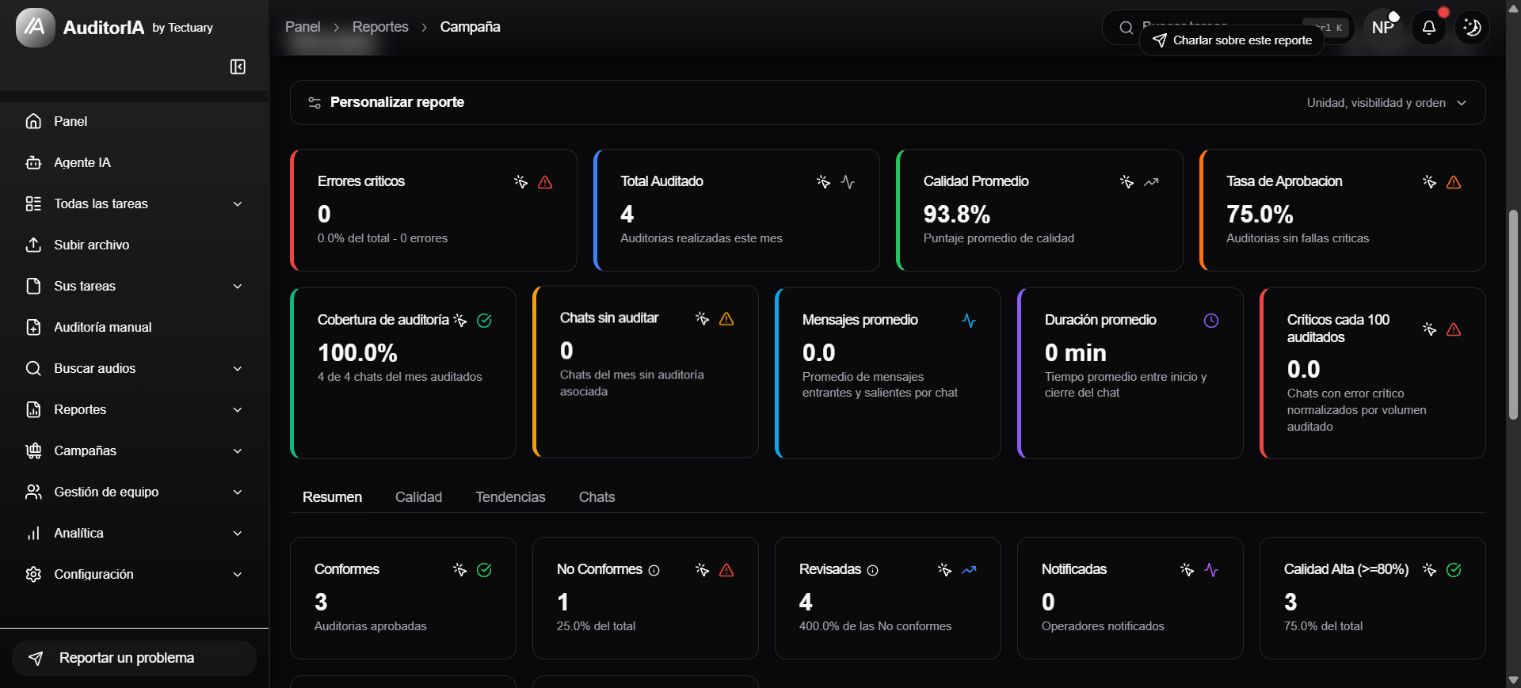Switch to the Calidad tab
The width and height of the screenshot is (1521, 688).
pyautogui.click(x=418, y=497)
